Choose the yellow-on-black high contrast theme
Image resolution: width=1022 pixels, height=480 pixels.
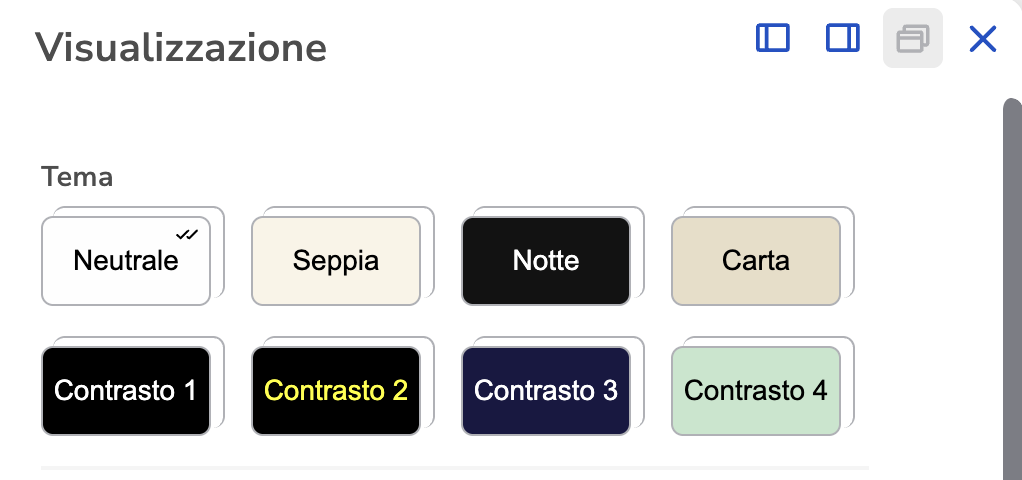(336, 391)
